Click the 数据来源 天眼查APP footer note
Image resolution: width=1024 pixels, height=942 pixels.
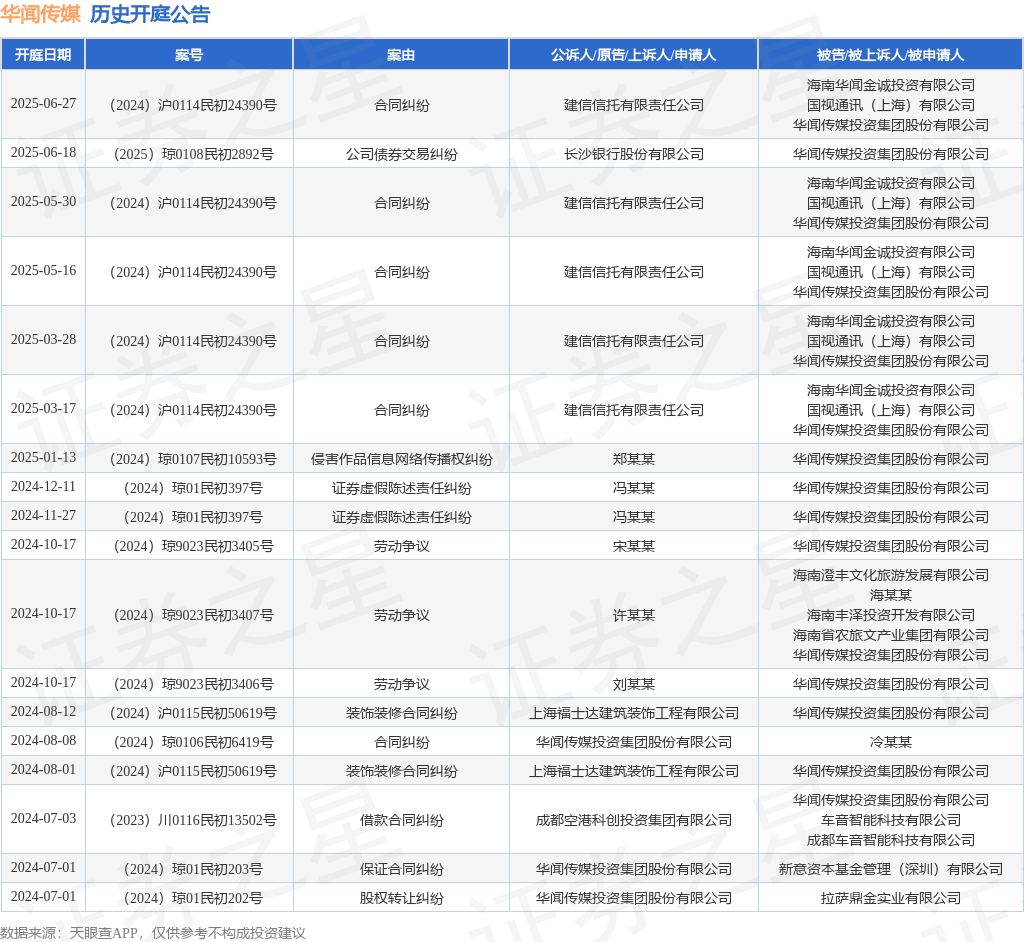click(152, 933)
